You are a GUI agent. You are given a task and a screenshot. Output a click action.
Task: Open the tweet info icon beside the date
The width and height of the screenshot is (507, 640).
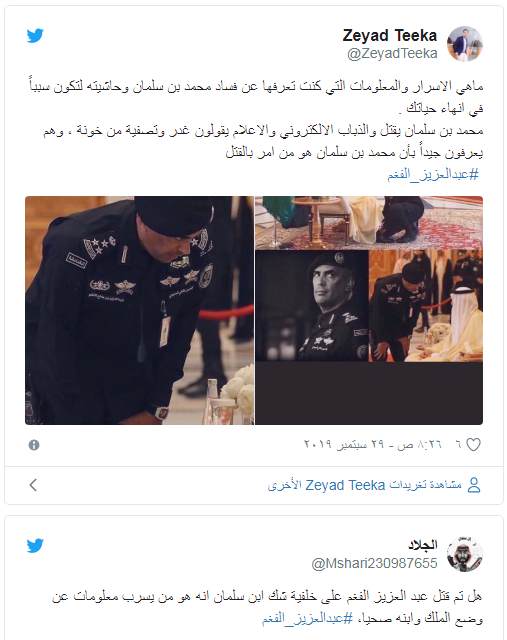click(x=34, y=444)
